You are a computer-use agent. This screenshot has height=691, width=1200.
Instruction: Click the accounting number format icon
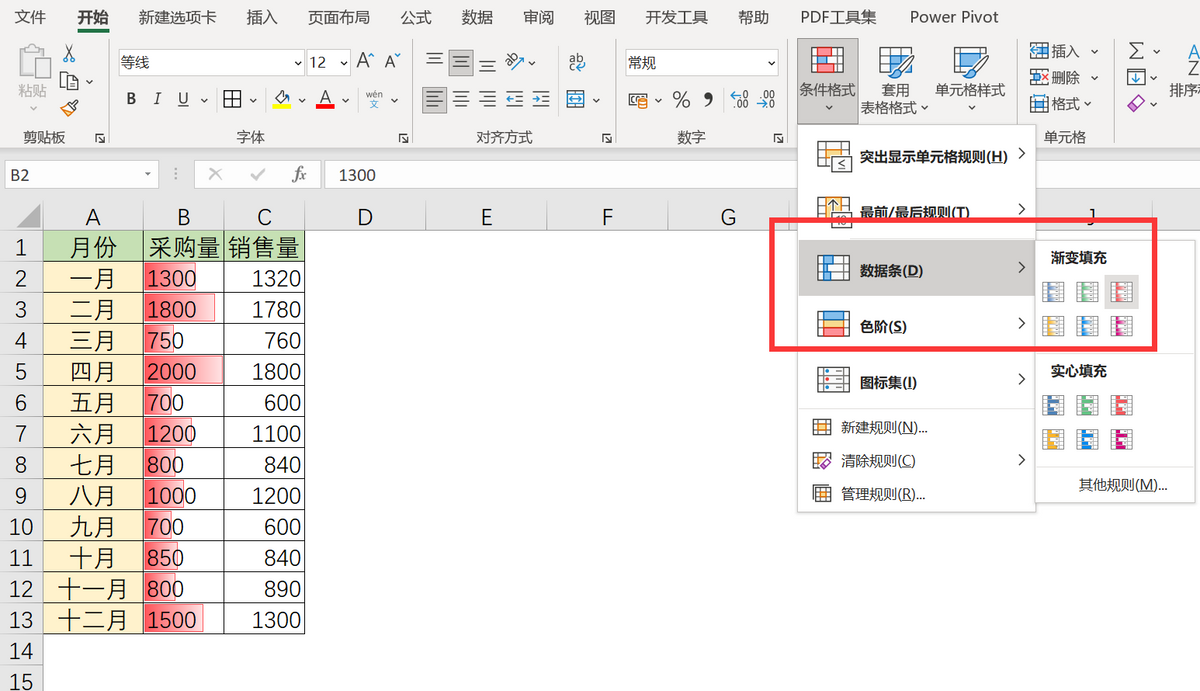pos(638,100)
